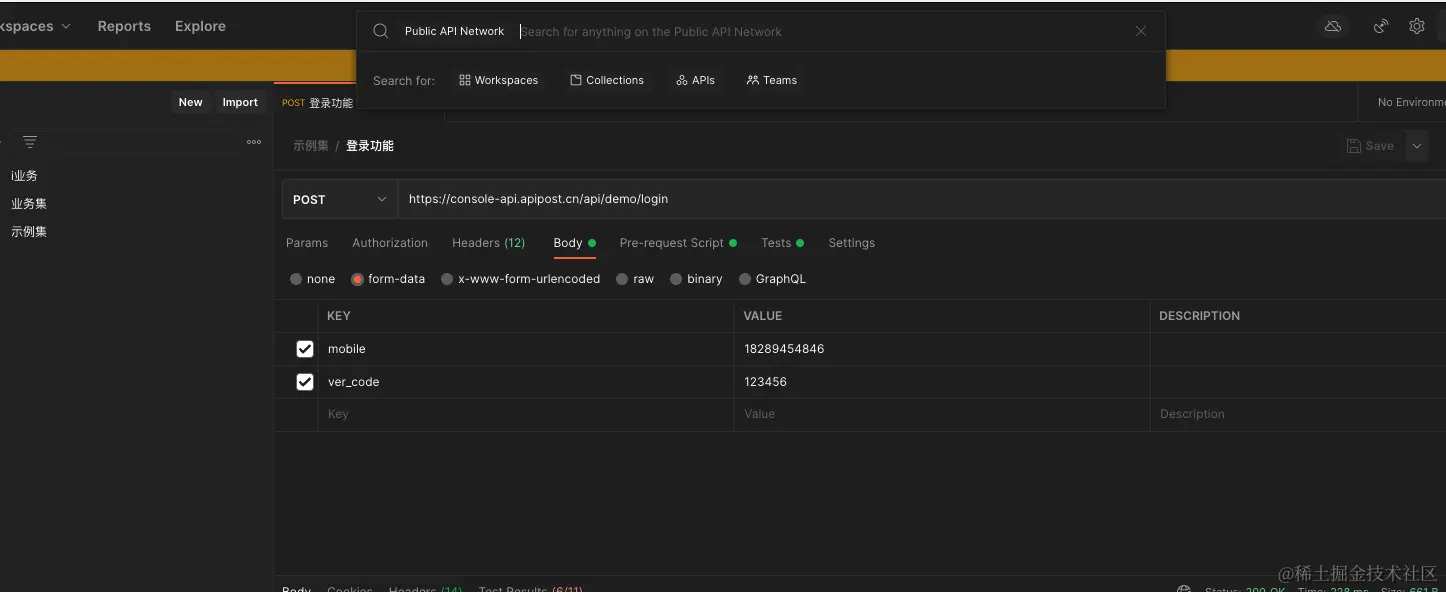Click the mobile key cell

tap(526, 349)
